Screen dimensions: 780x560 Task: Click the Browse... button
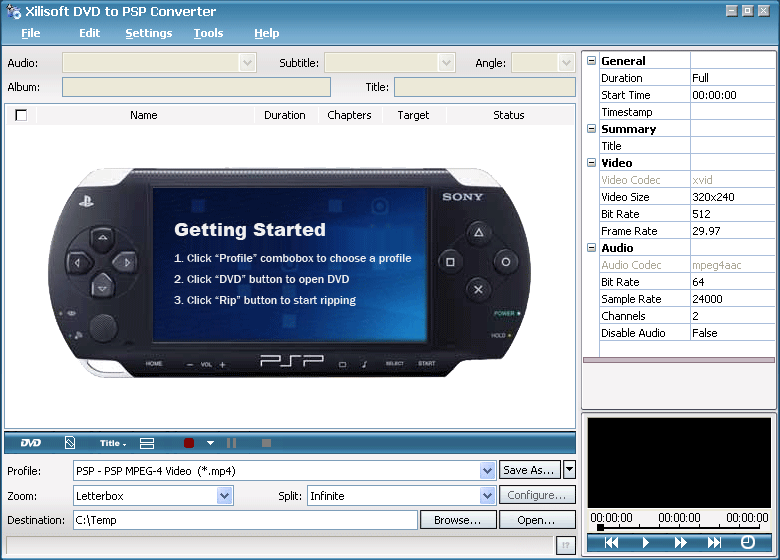(x=458, y=520)
